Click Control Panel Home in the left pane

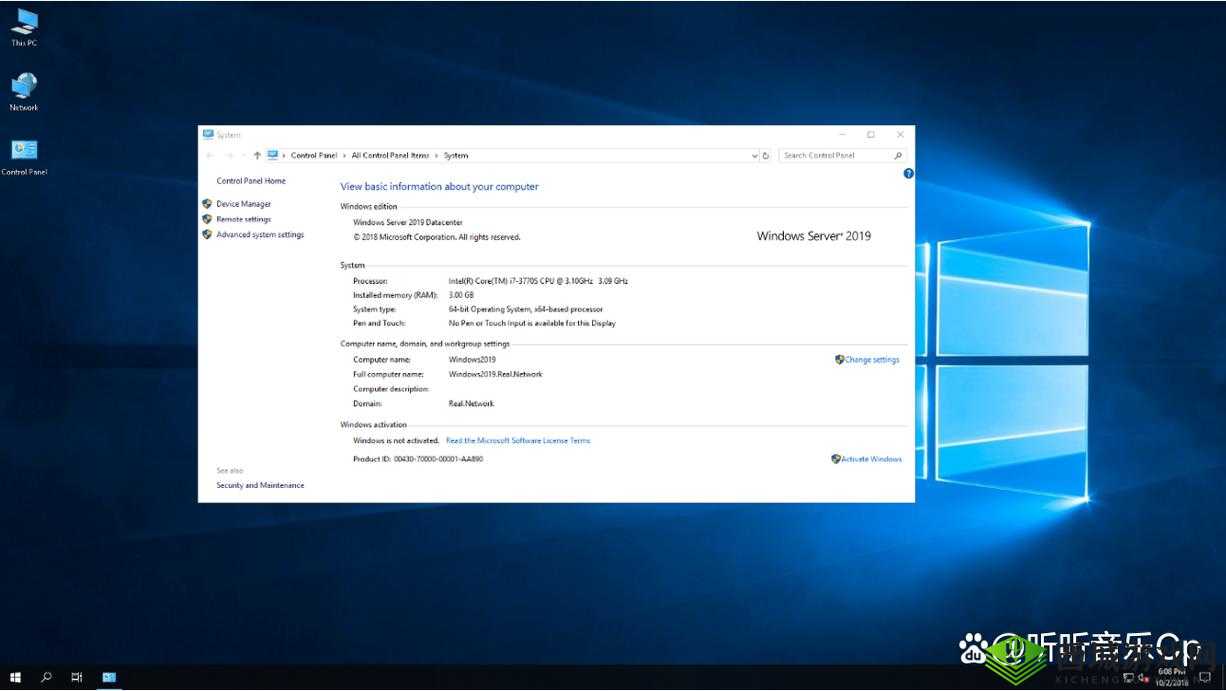coord(250,180)
